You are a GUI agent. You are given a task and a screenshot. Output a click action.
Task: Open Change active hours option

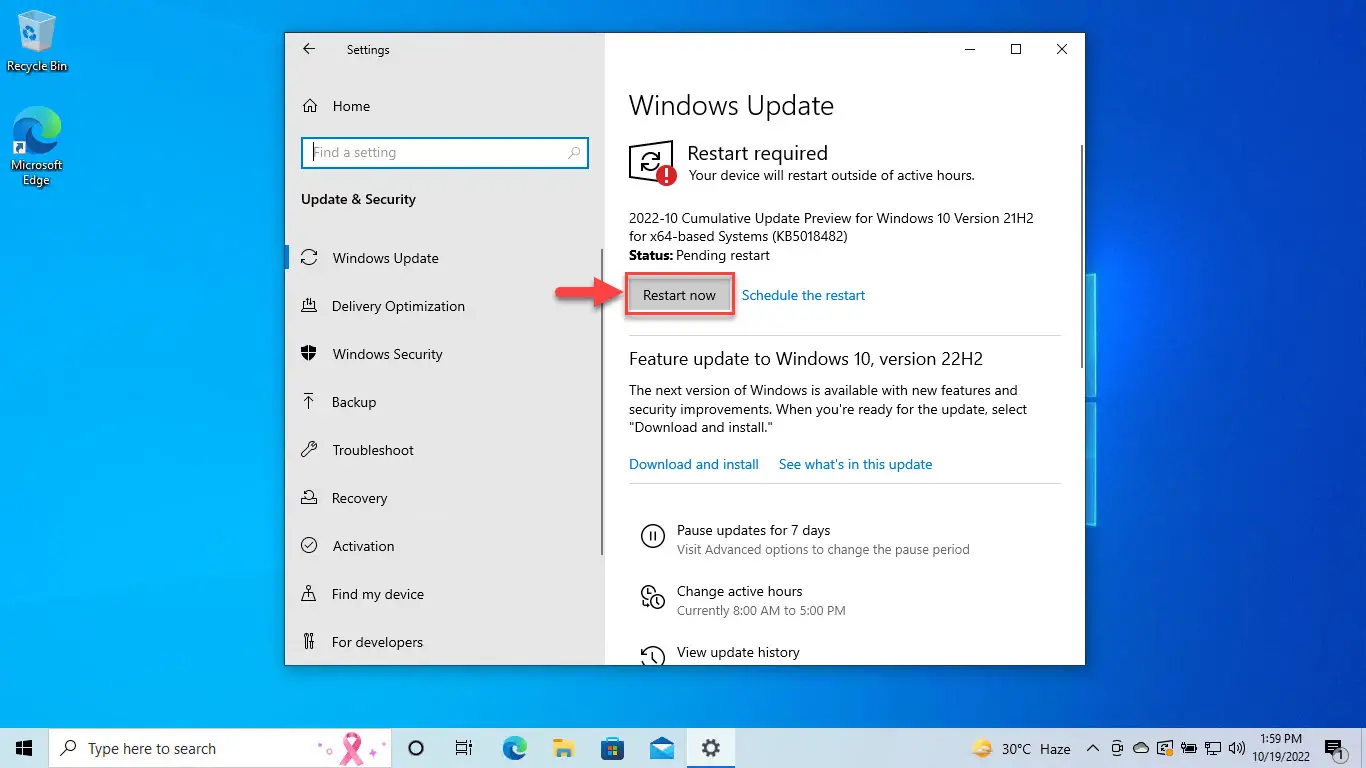[x=739, y=591]
